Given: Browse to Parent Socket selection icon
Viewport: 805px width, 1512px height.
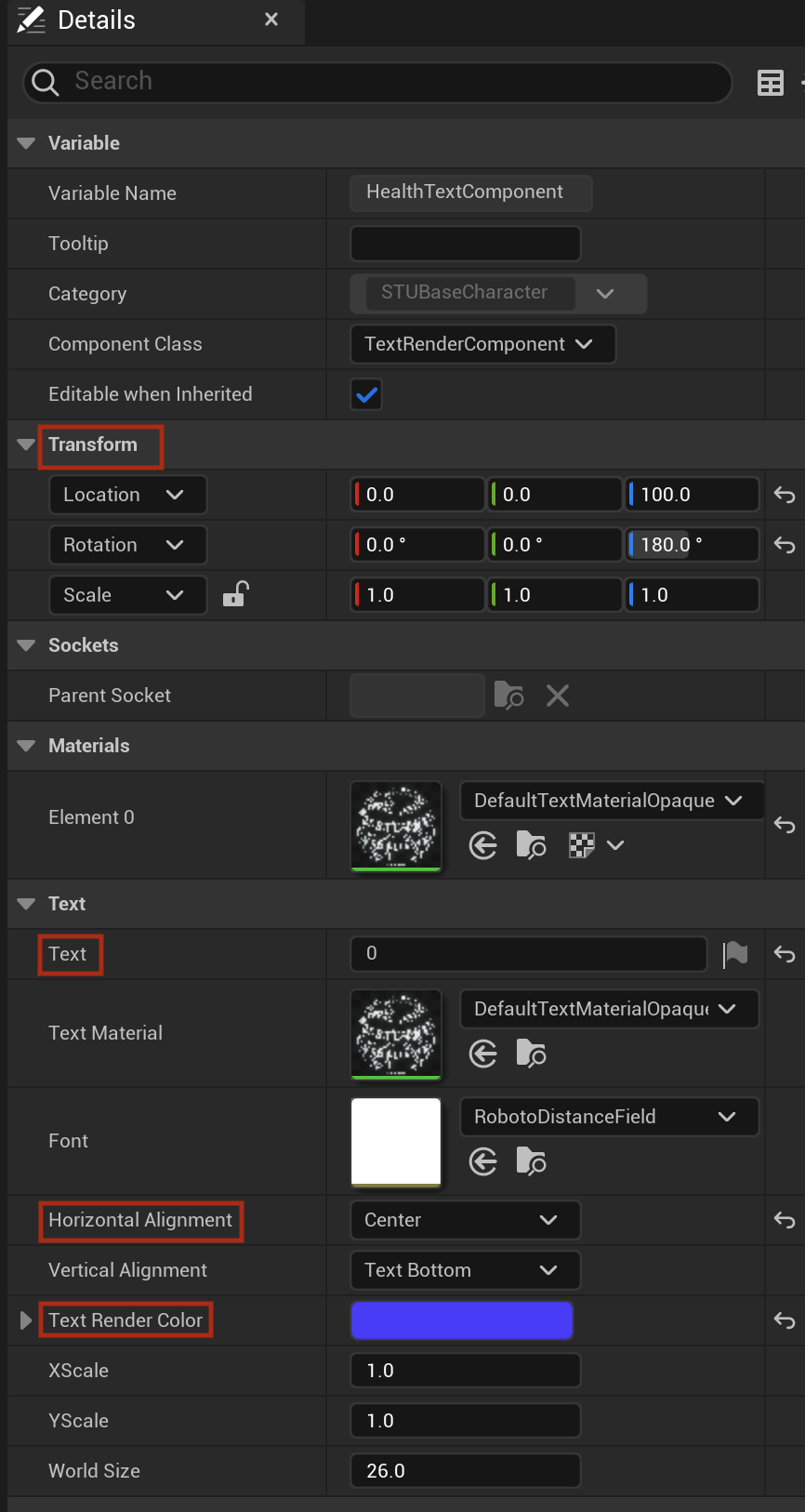Looking at the screenshot, I should [508, 696].
